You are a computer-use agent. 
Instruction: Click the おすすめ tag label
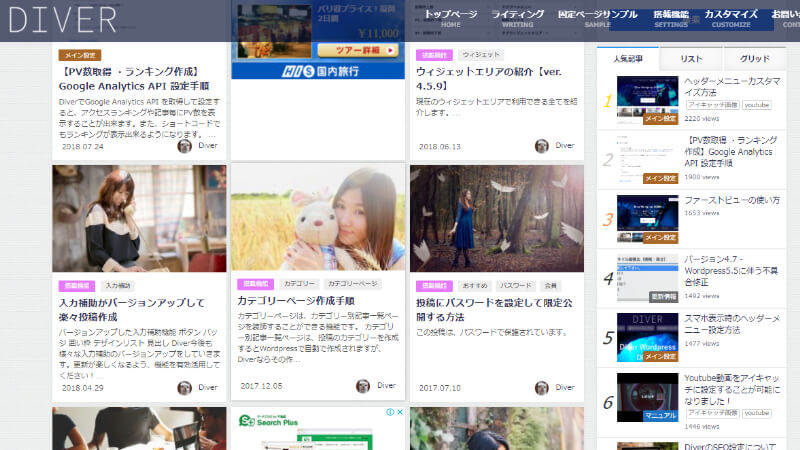coord(475,286)
